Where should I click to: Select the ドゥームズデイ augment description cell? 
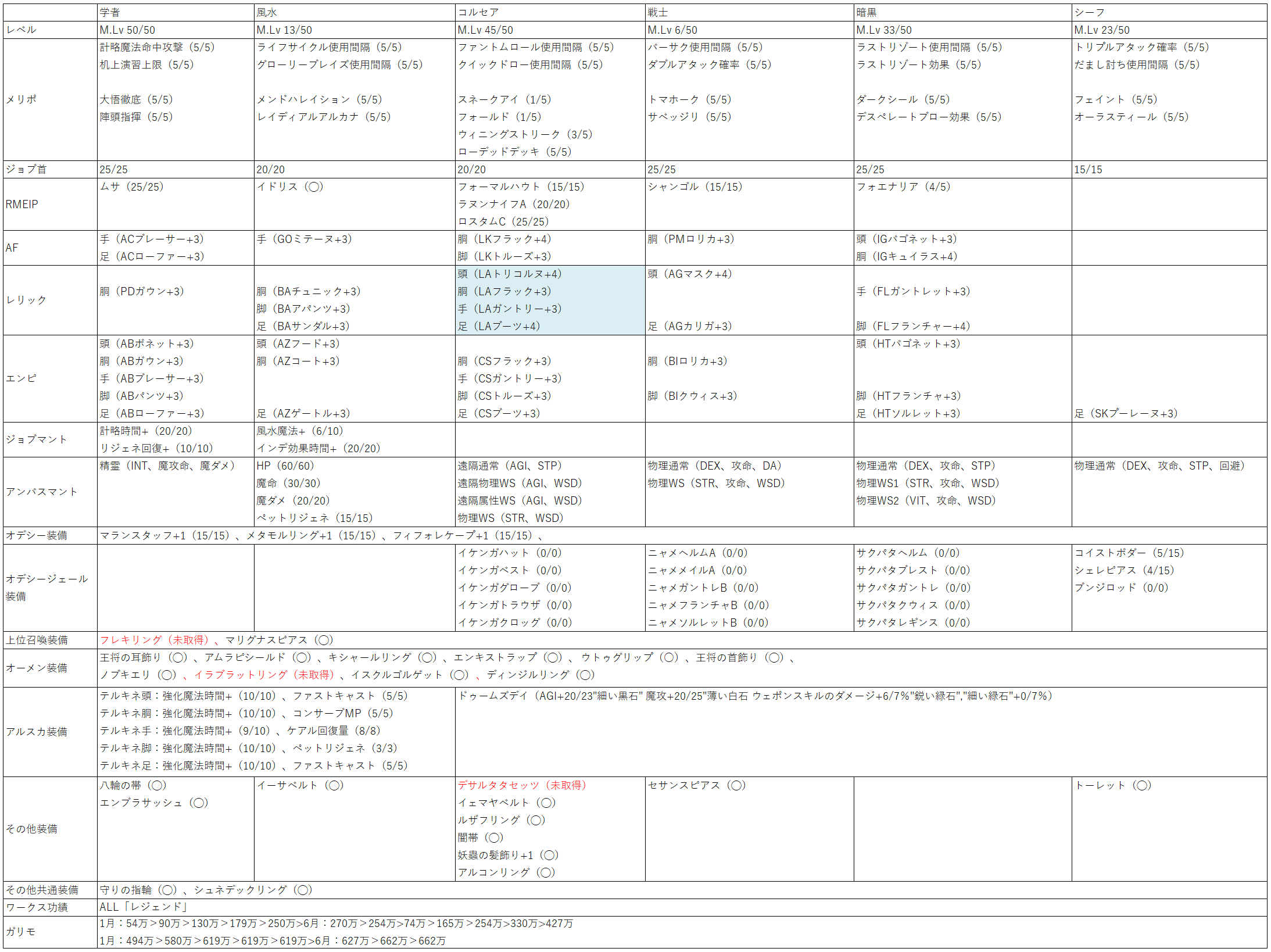click(x=755, y=696)
